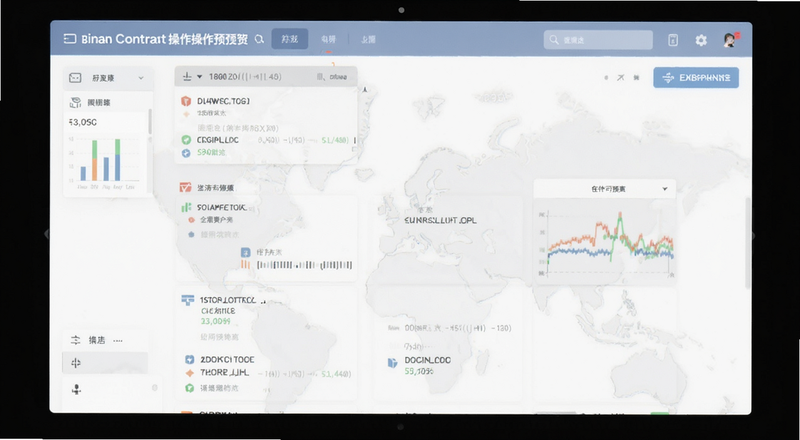This screenshot has height=440, width=800.
Task: Click the blue shield icon beside 2DOKCI TOOE
Action: point(190,359)
